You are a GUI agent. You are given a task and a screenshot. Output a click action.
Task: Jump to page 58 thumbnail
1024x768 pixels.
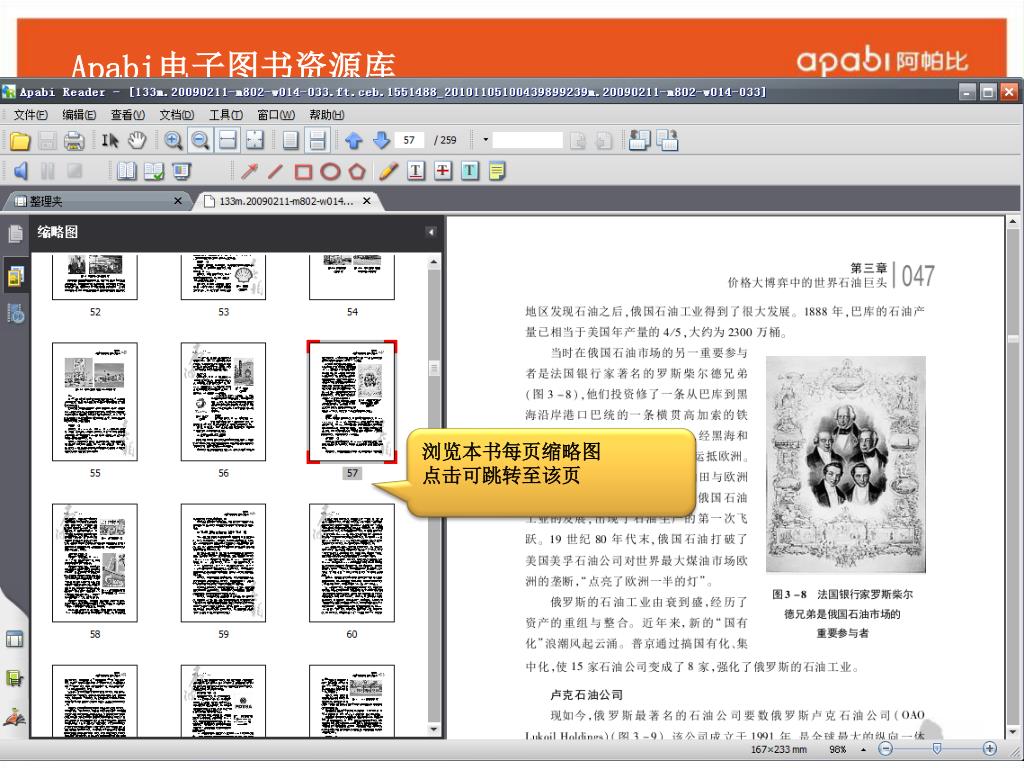click(95, 563)
